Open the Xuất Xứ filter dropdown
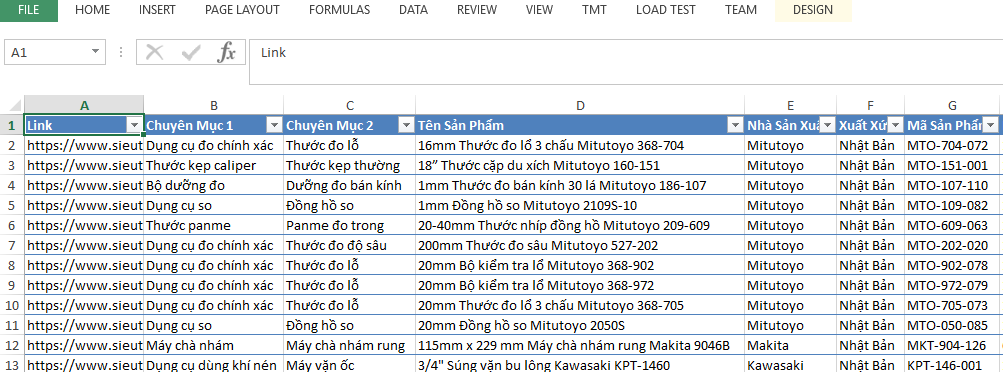Image resolution: width=1003 pixels, height=372 pixels. (895, 126)
